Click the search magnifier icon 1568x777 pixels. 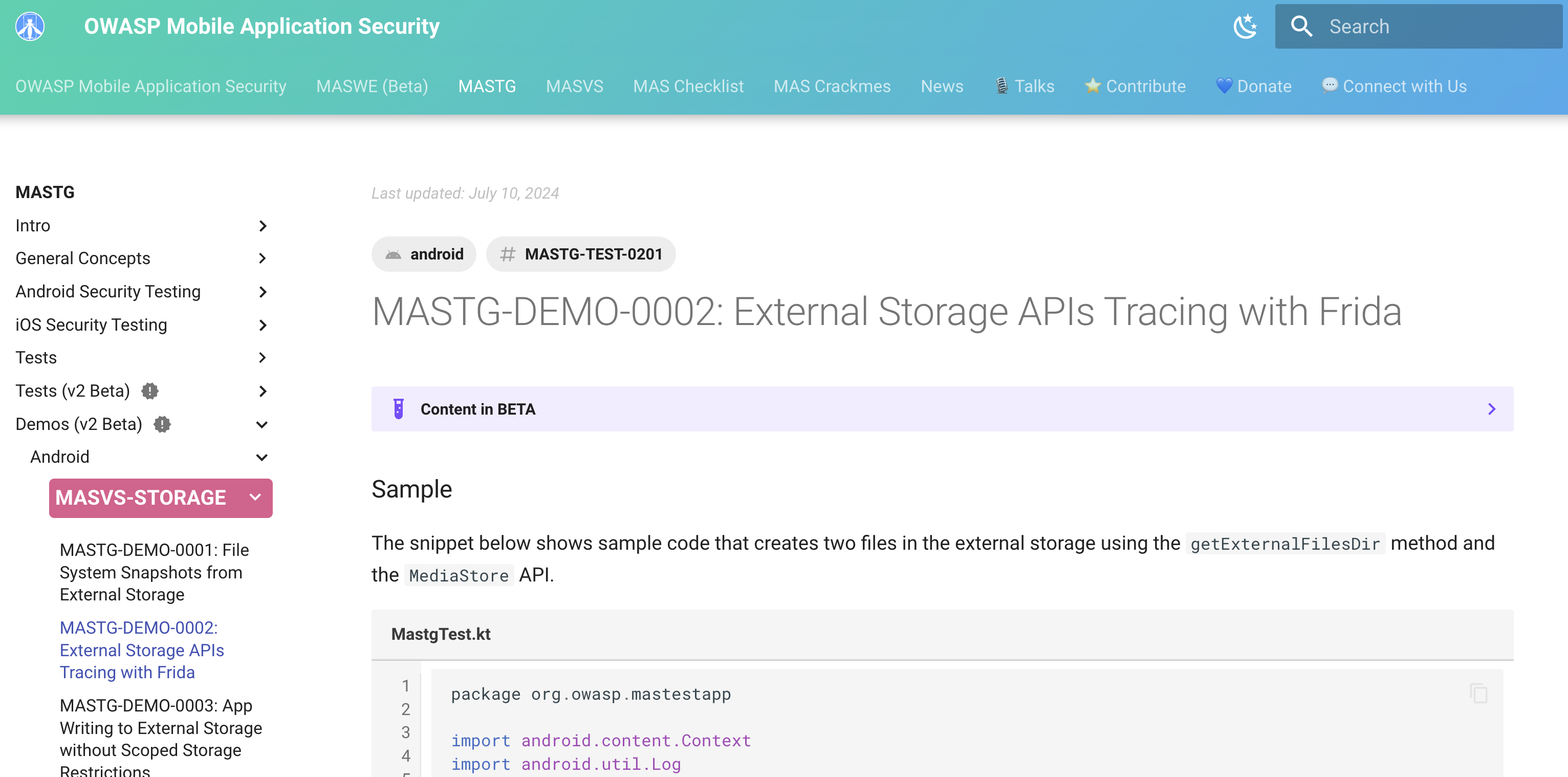pos(1301,26)
